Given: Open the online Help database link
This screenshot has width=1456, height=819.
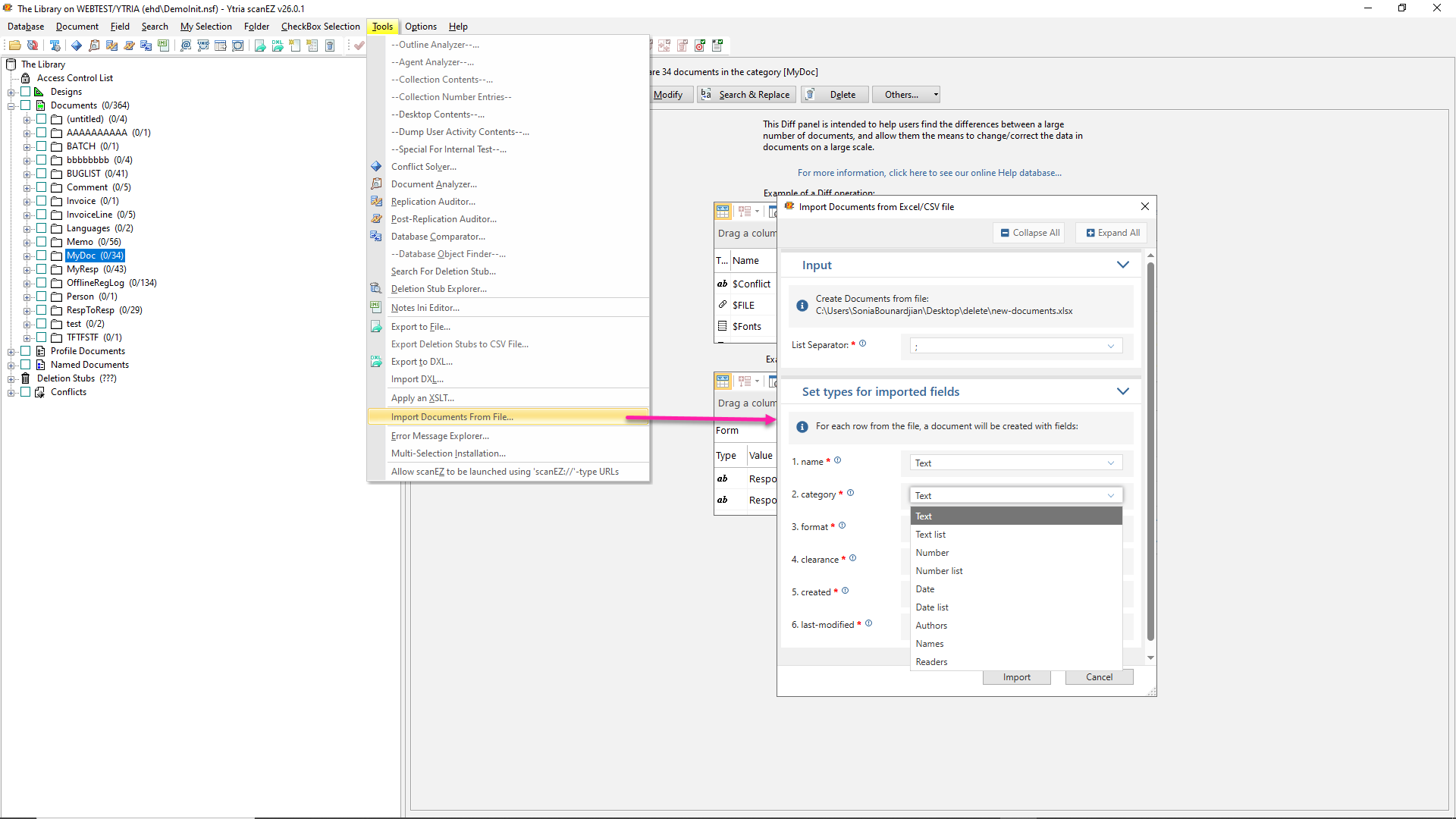Looking at the screenshot, I should [929, 173].
